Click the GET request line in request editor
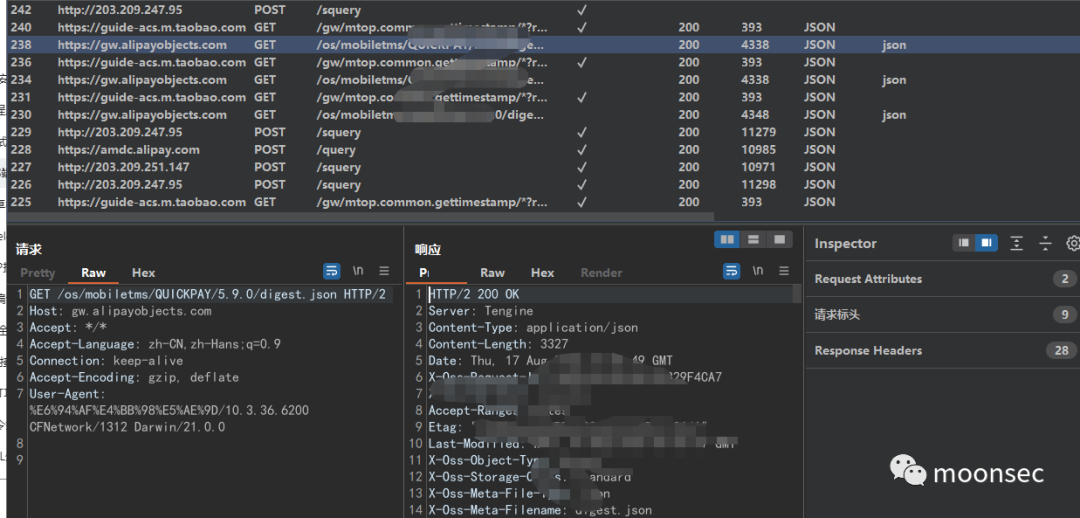The width and height of the screenshot is (1080, 518). tap(207, 294)
